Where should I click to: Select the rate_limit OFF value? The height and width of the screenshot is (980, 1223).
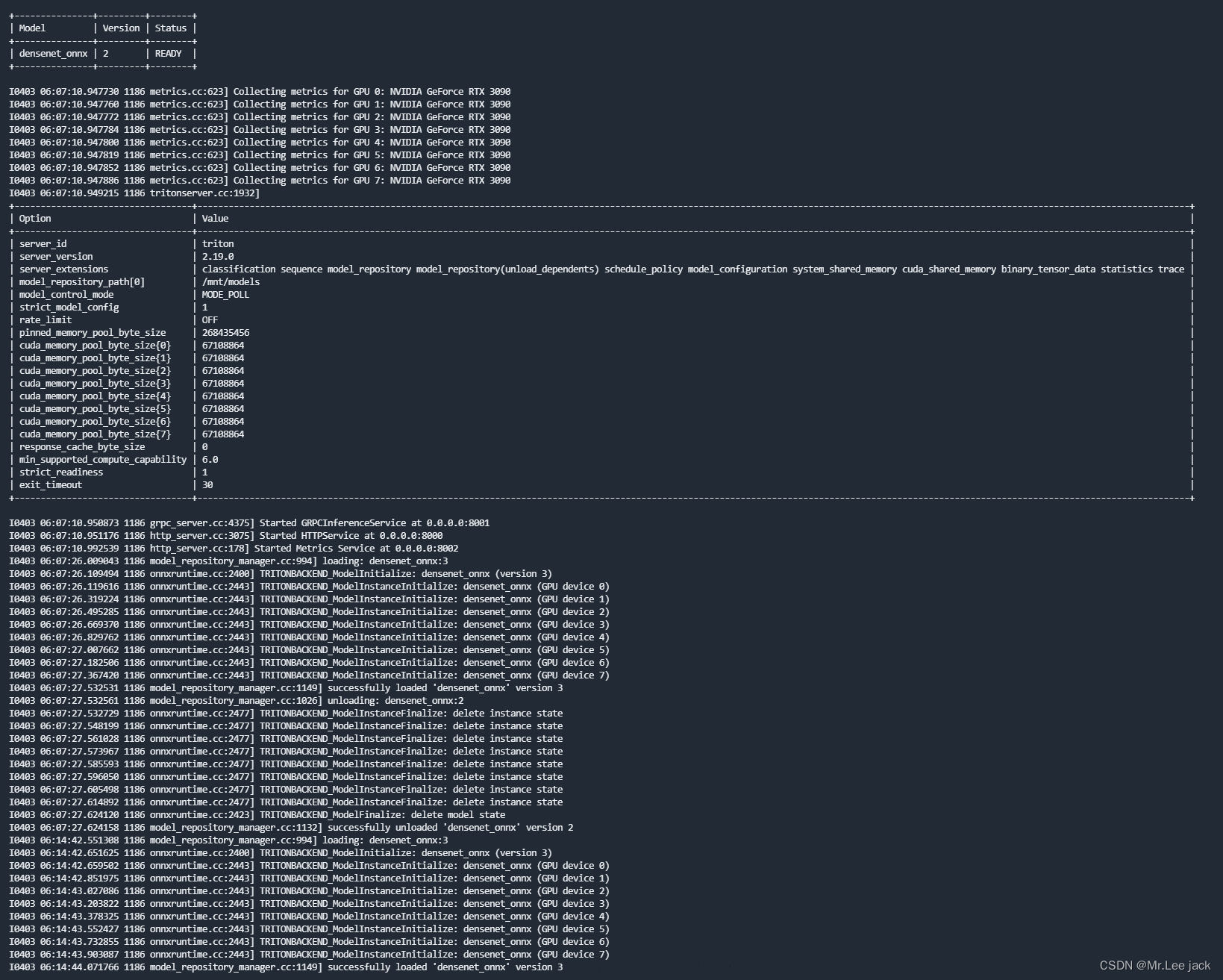pos(210,320)
